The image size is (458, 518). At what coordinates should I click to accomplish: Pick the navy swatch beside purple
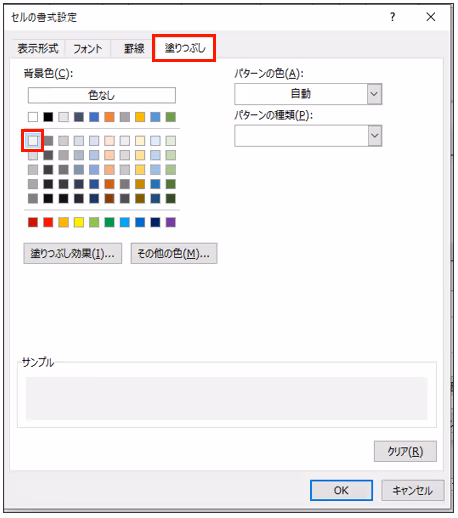[x=155, y=222]
